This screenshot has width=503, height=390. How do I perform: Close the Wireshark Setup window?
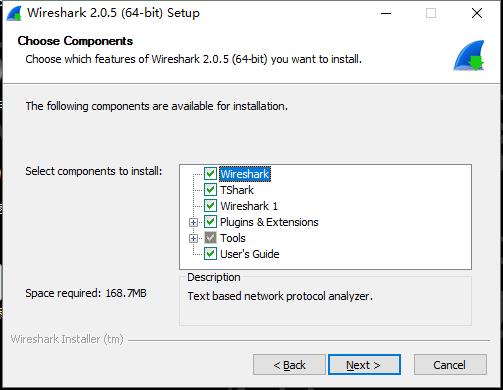(x=477, y=13)
